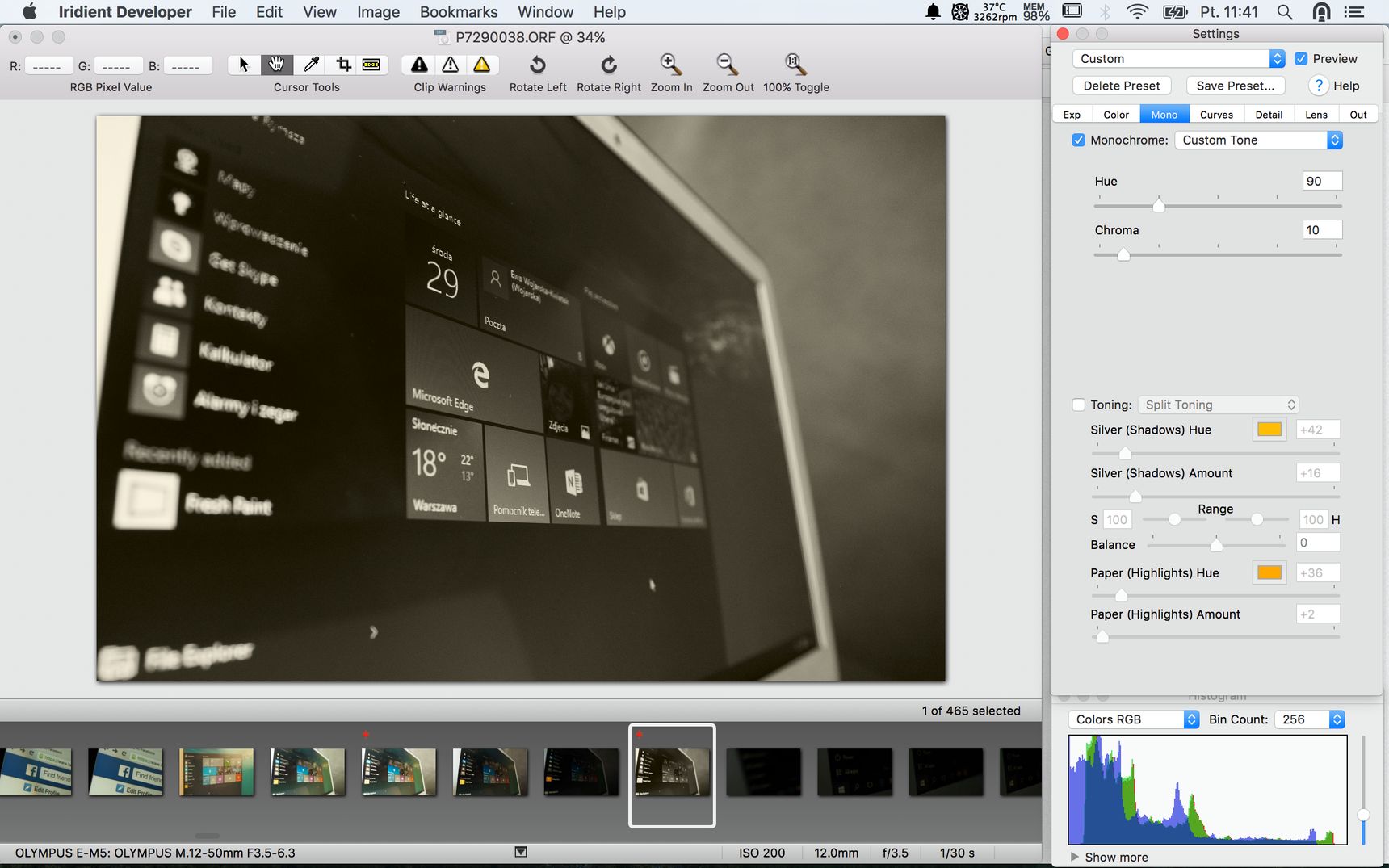Click the Bluetooth icon in menu bar
The width and height of the screenshot is (1389, 868).
click(1106, 11)
